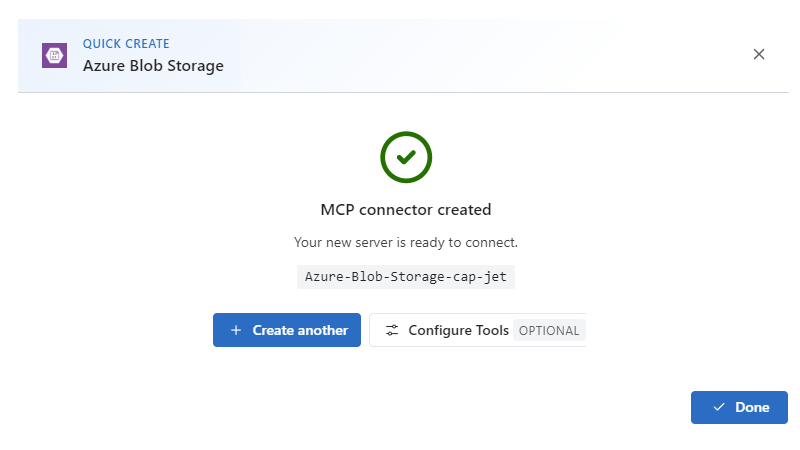
Task: Close the Quick Create dialog with X
Action: tap(759, 54)
